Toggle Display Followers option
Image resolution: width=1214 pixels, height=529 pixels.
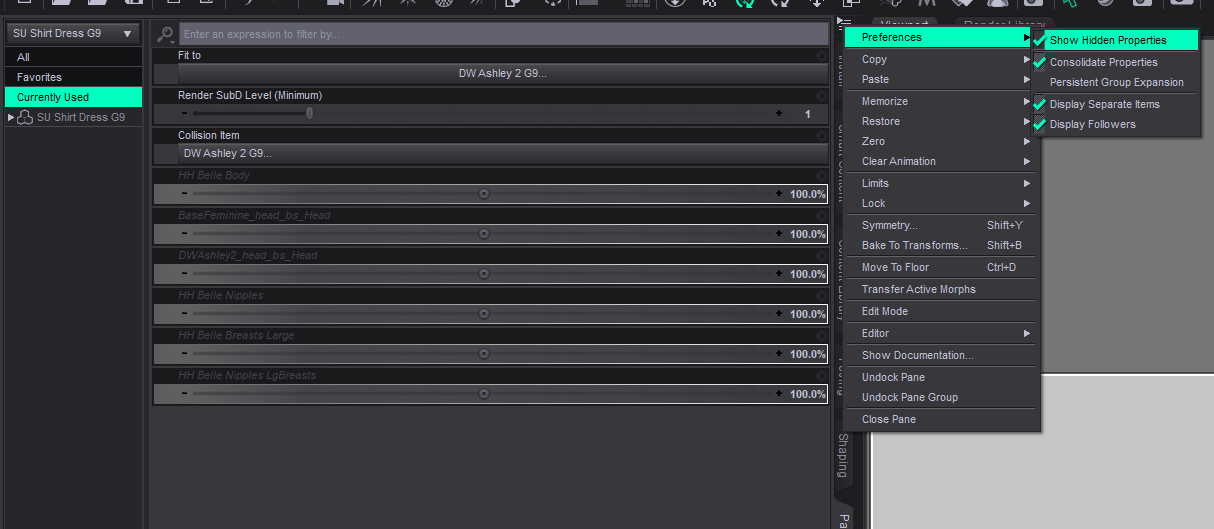coord(1114,124)
